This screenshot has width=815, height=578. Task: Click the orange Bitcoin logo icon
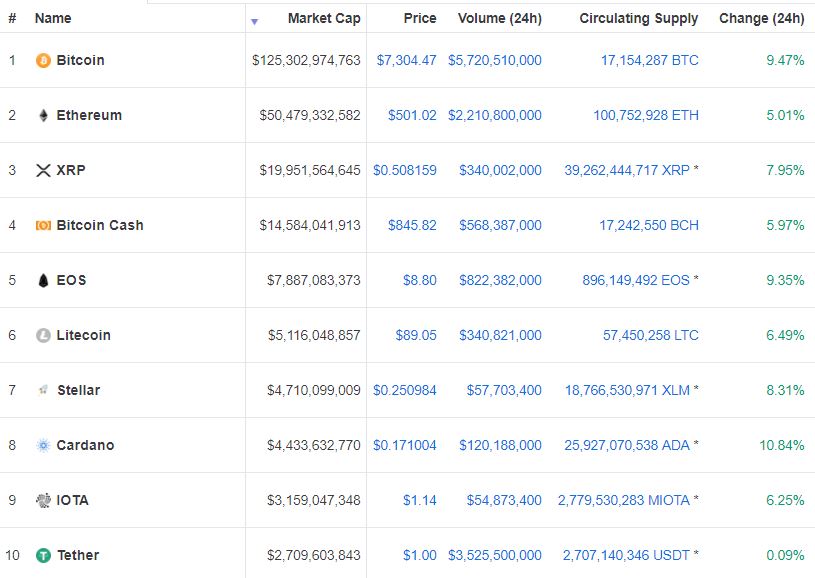43,60
